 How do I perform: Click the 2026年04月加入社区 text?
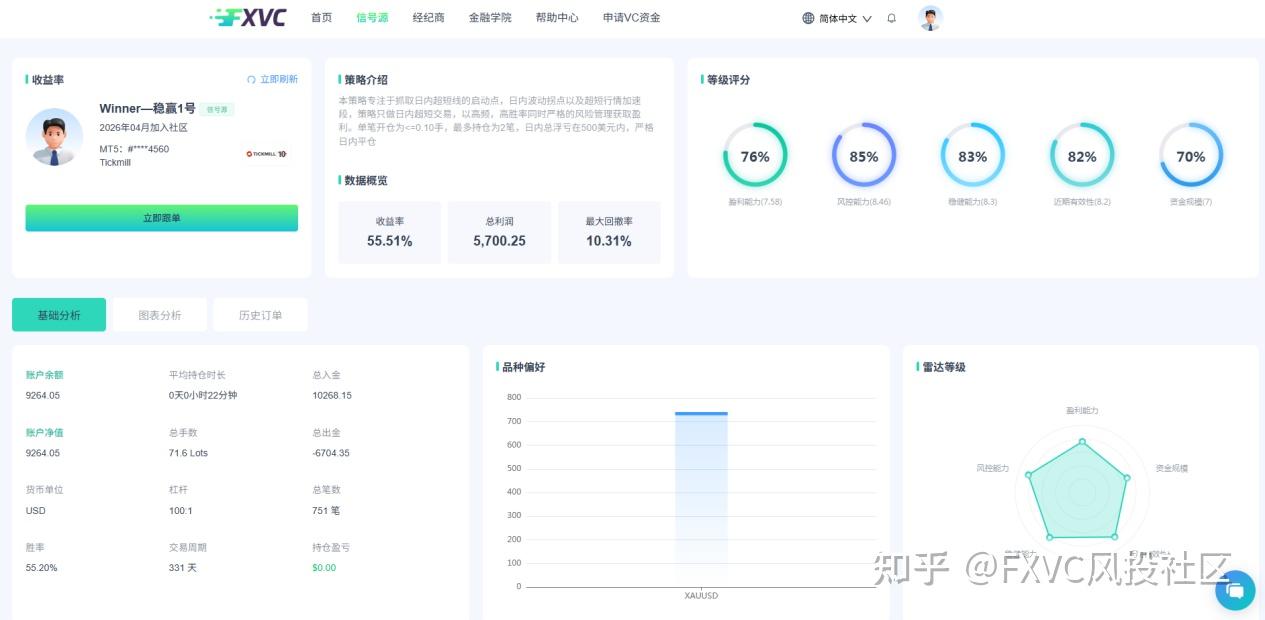coord(143,128)
